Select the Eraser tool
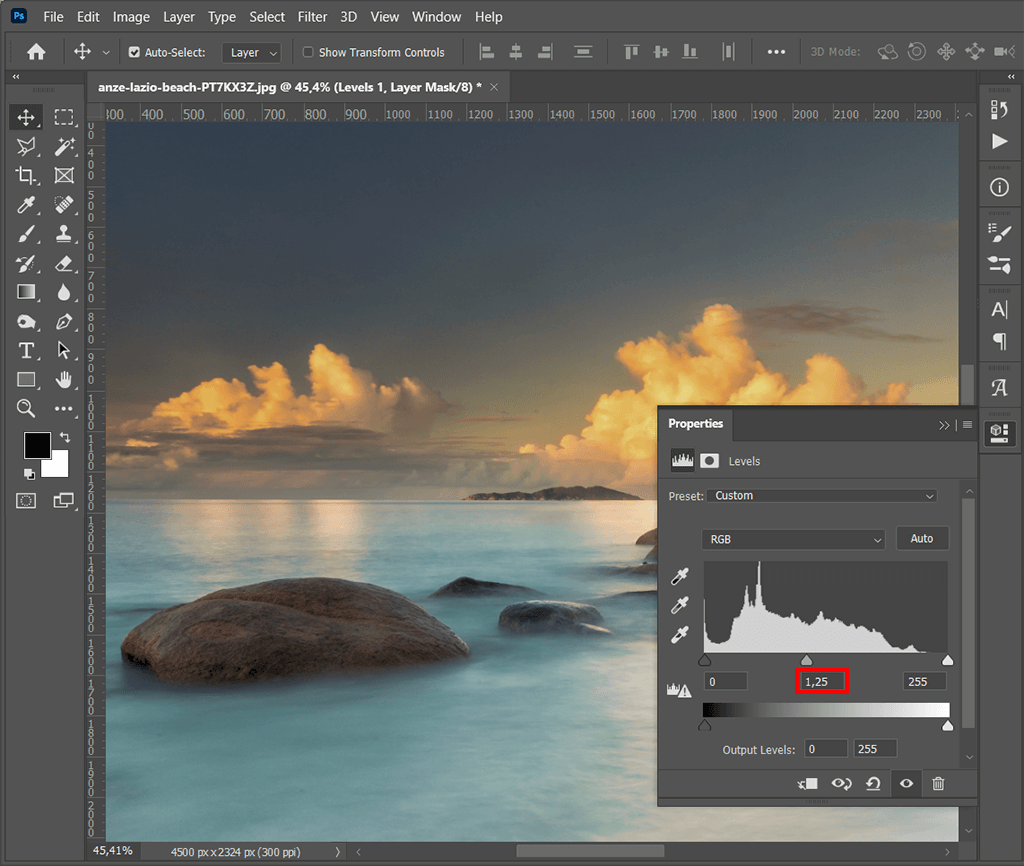The height and width of the screenshot is (866, 1024). coord(63,263)
